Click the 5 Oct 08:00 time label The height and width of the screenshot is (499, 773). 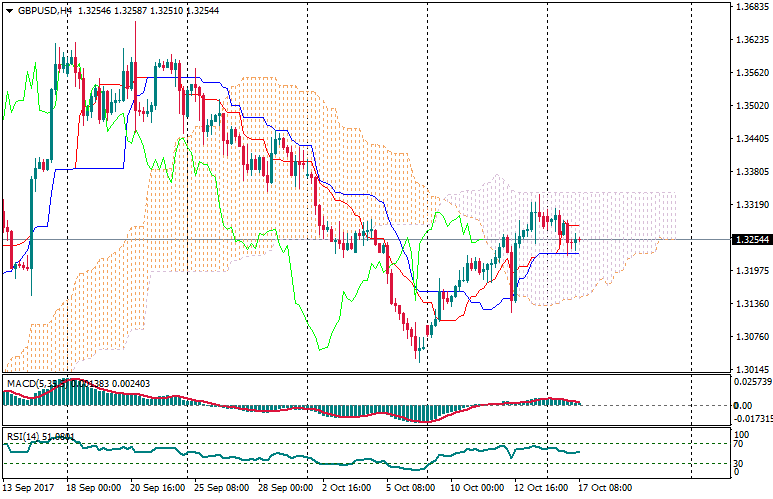(409, 488)
